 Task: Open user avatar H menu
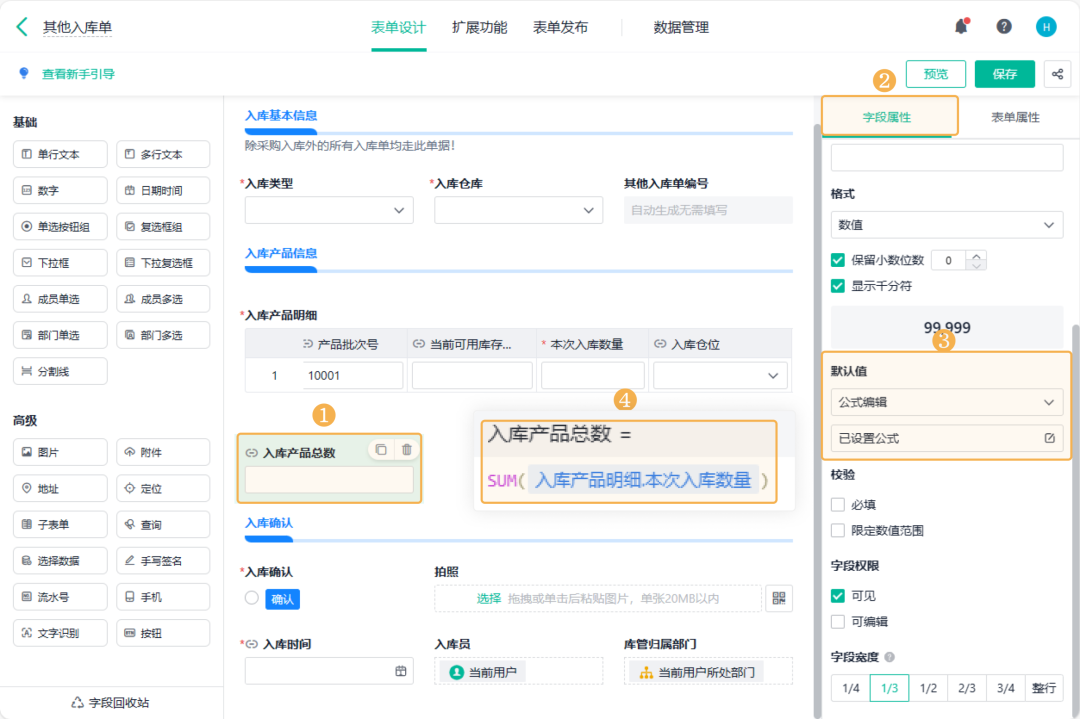click(1046, 27)
